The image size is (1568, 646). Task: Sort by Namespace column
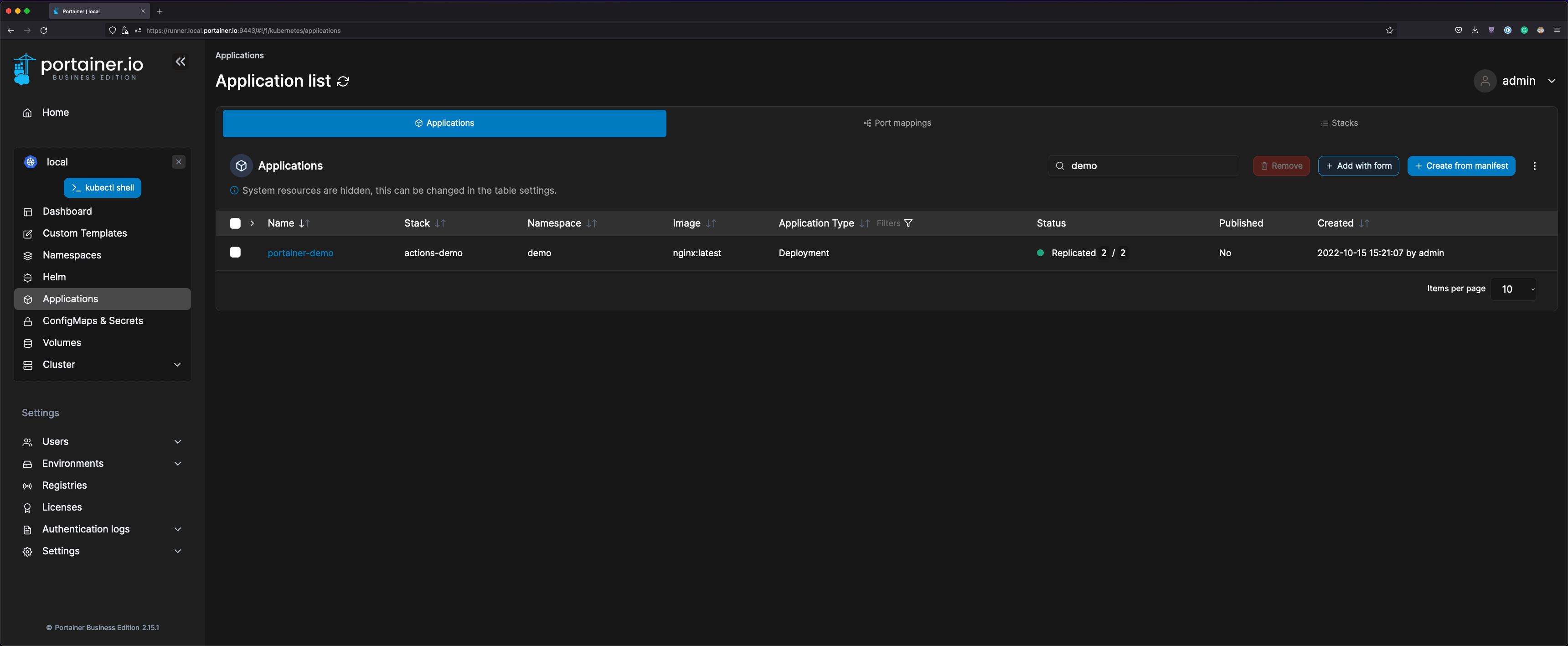click(x=562, y=223)
